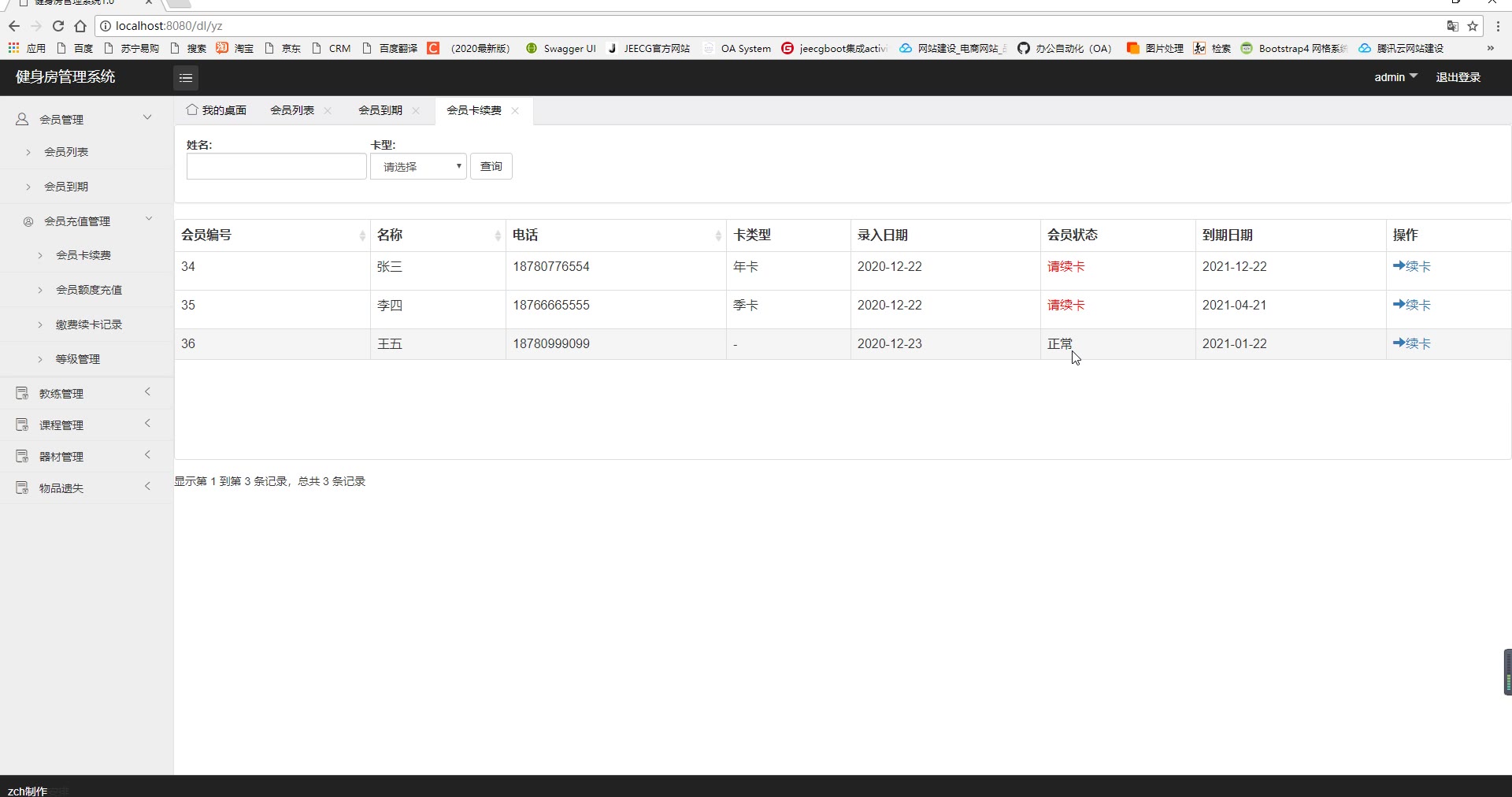Viewport: 1512px width, 797px height.
Task: Open the GitHub 办公自动化 (OA) bookmark
Action: point(1064,48)
